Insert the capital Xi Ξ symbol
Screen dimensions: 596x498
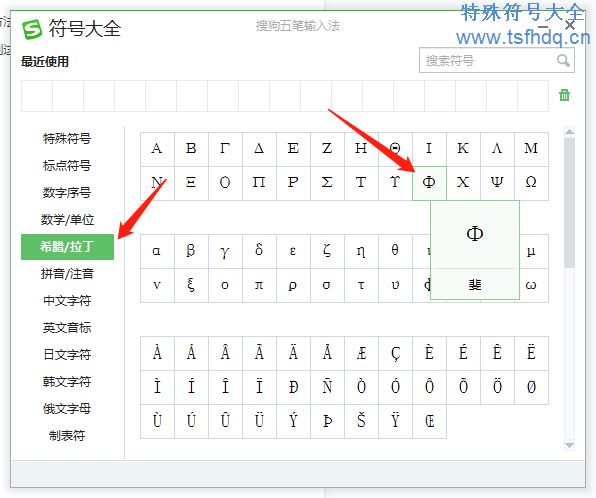[x=191, y=183]
